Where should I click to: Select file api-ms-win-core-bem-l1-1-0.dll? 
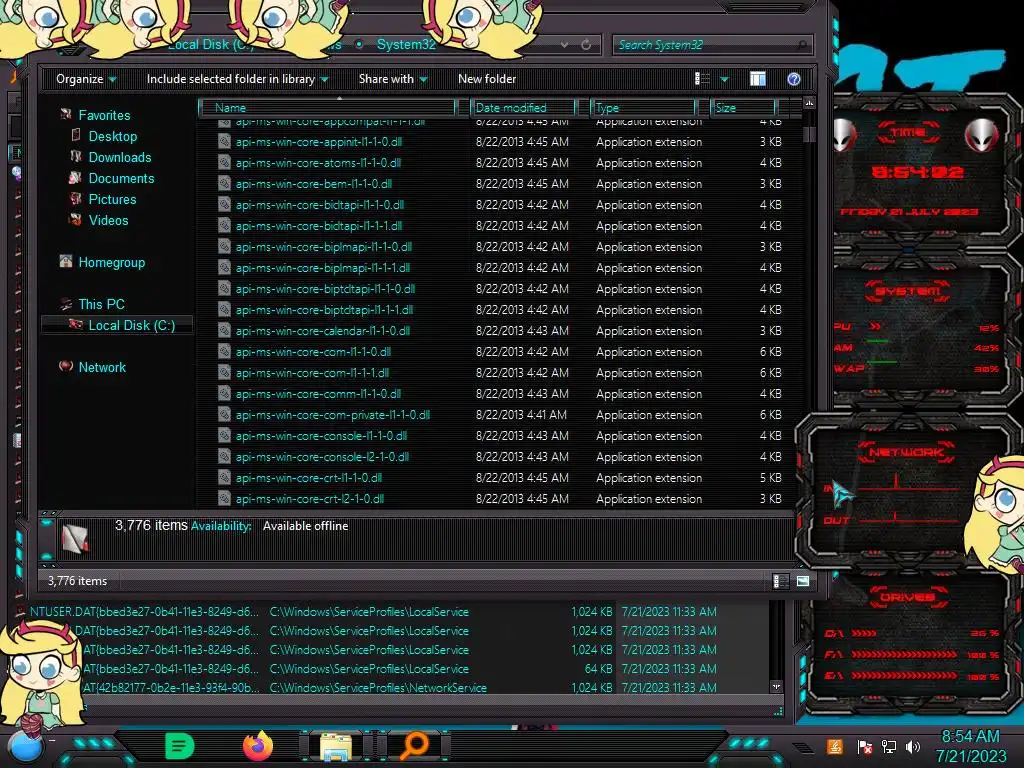coord(314,184)
